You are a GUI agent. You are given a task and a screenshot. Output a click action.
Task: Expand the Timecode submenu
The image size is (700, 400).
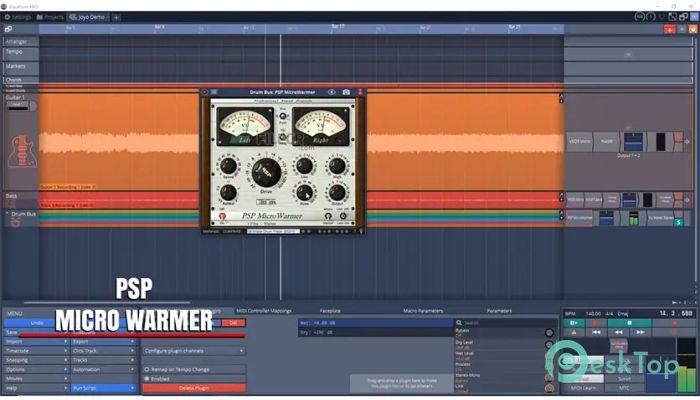pyautogui.click(x=37, y=351)
